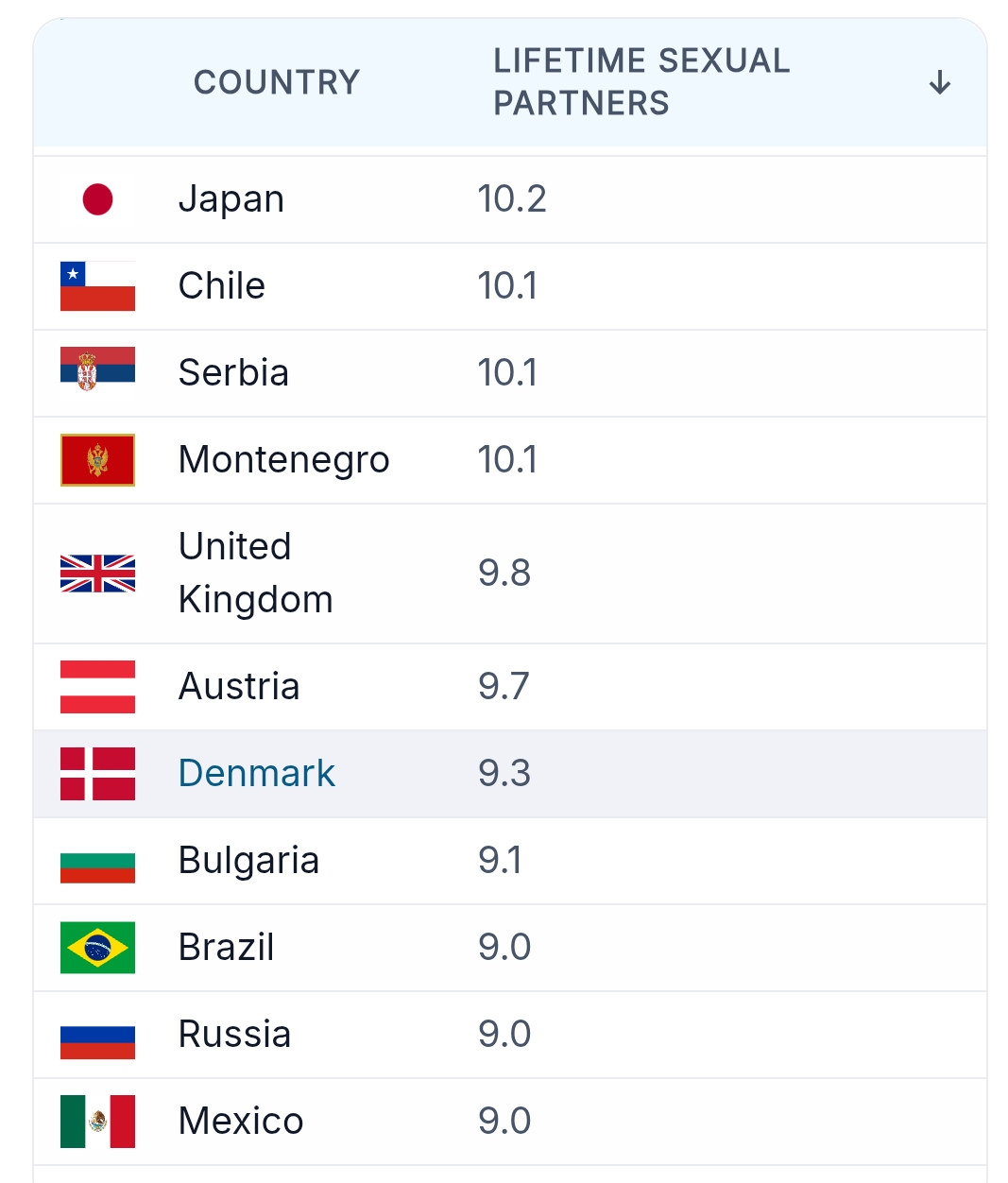Open the Denmark country link
Viewport: 1008px width, 1183px height.
point(257,774)
